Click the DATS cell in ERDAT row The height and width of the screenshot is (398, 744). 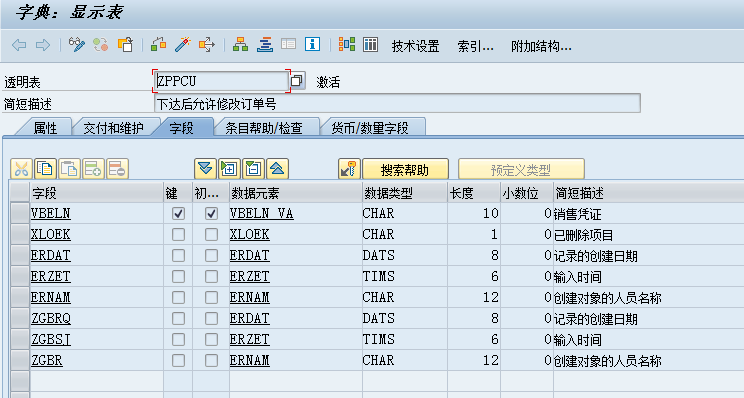pos(404,256)
